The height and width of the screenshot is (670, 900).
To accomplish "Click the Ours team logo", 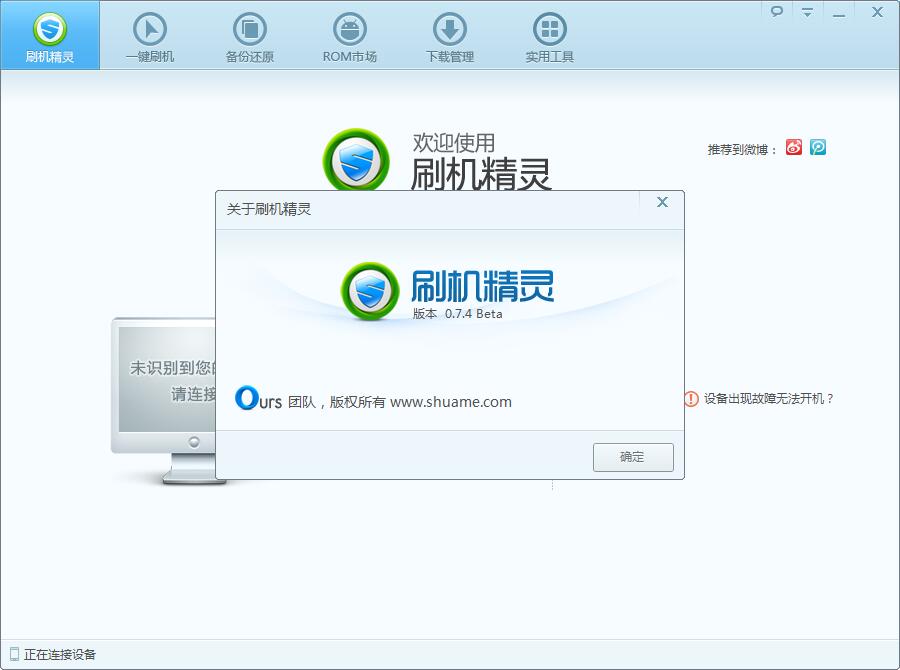I will [258, 398].
